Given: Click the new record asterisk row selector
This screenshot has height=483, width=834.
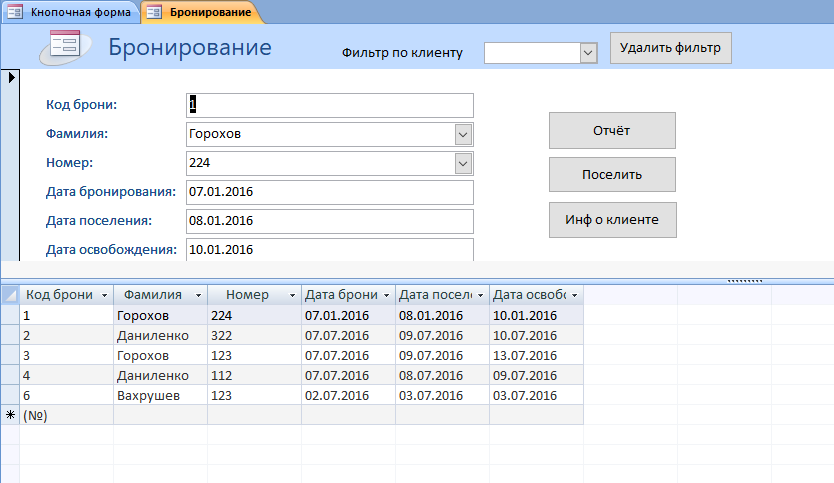Looking at the screenshot, I should point(10,415).
